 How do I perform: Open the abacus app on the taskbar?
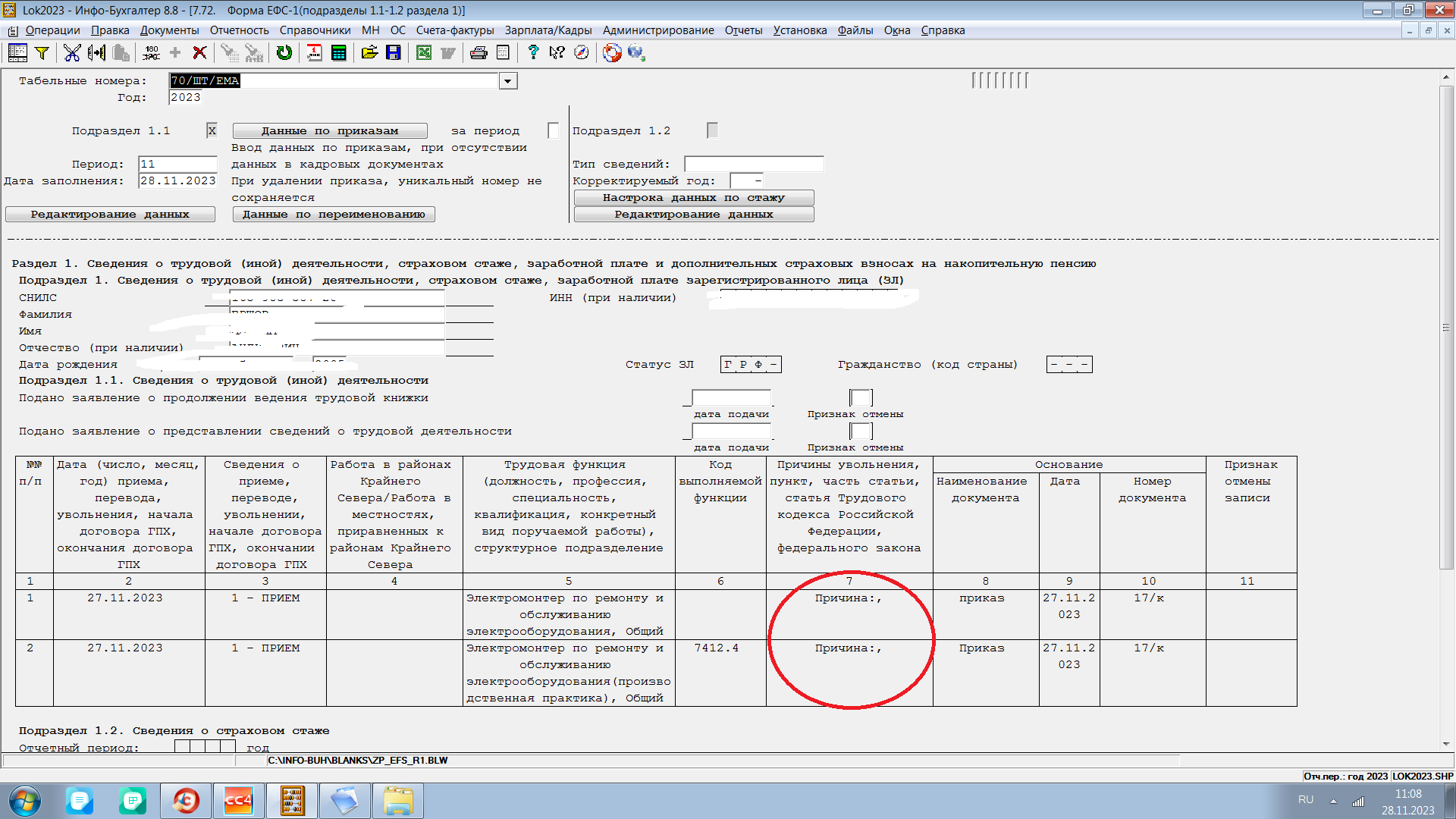click(293, 801)
